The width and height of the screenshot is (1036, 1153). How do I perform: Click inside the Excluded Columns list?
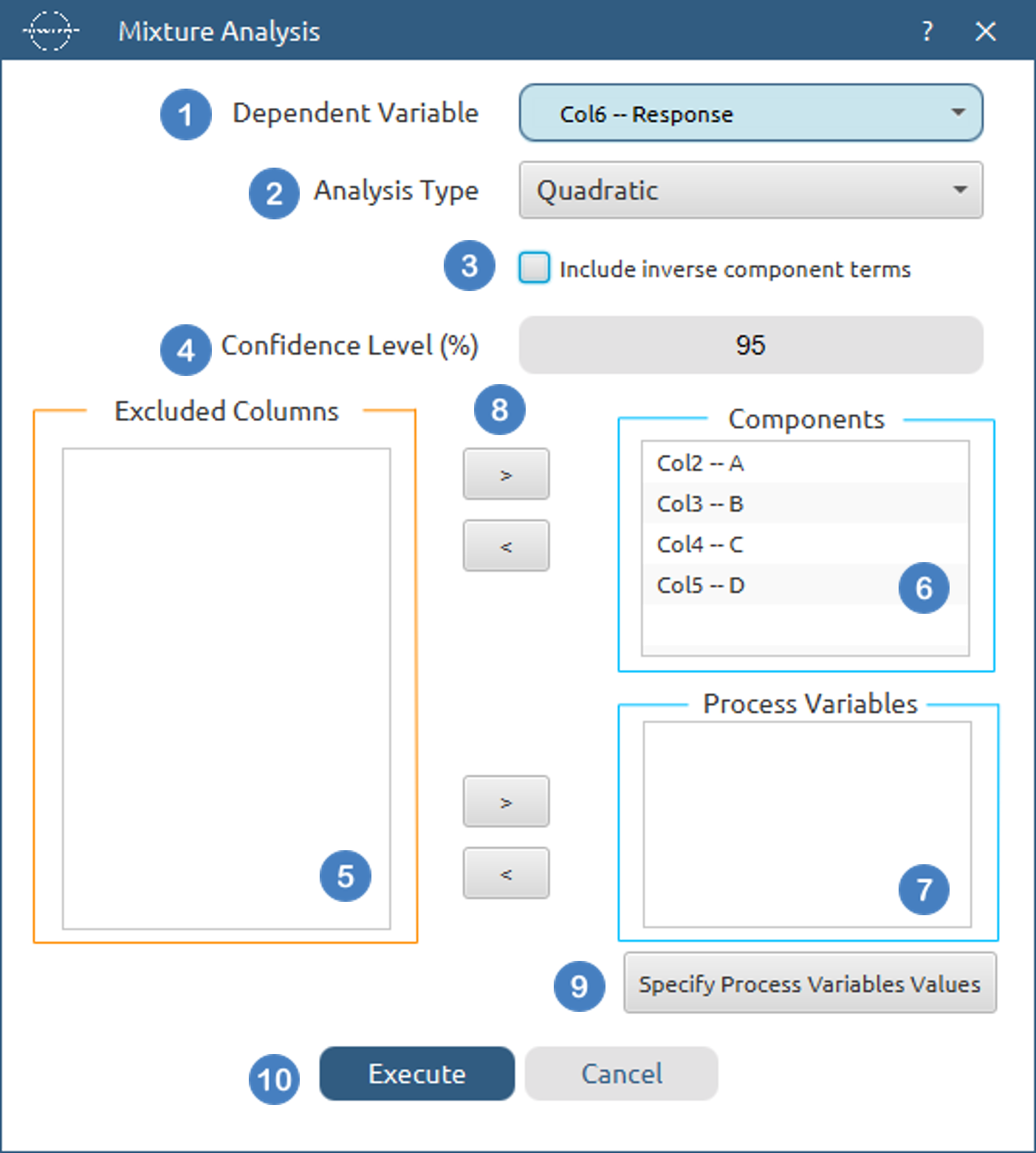click(227, 688)
